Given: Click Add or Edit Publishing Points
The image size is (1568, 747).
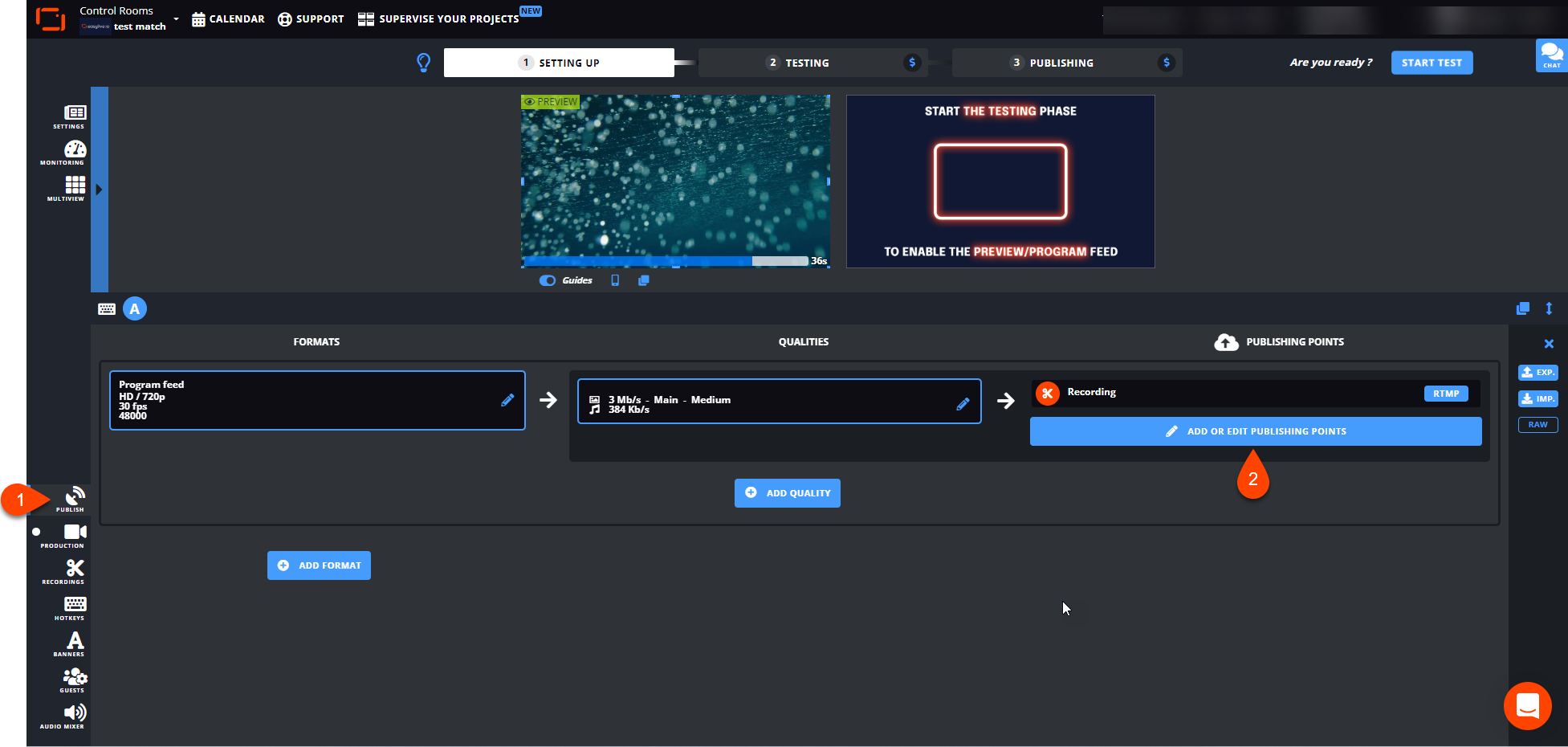Looking at the screenshot, I should tap(1256, 431).
